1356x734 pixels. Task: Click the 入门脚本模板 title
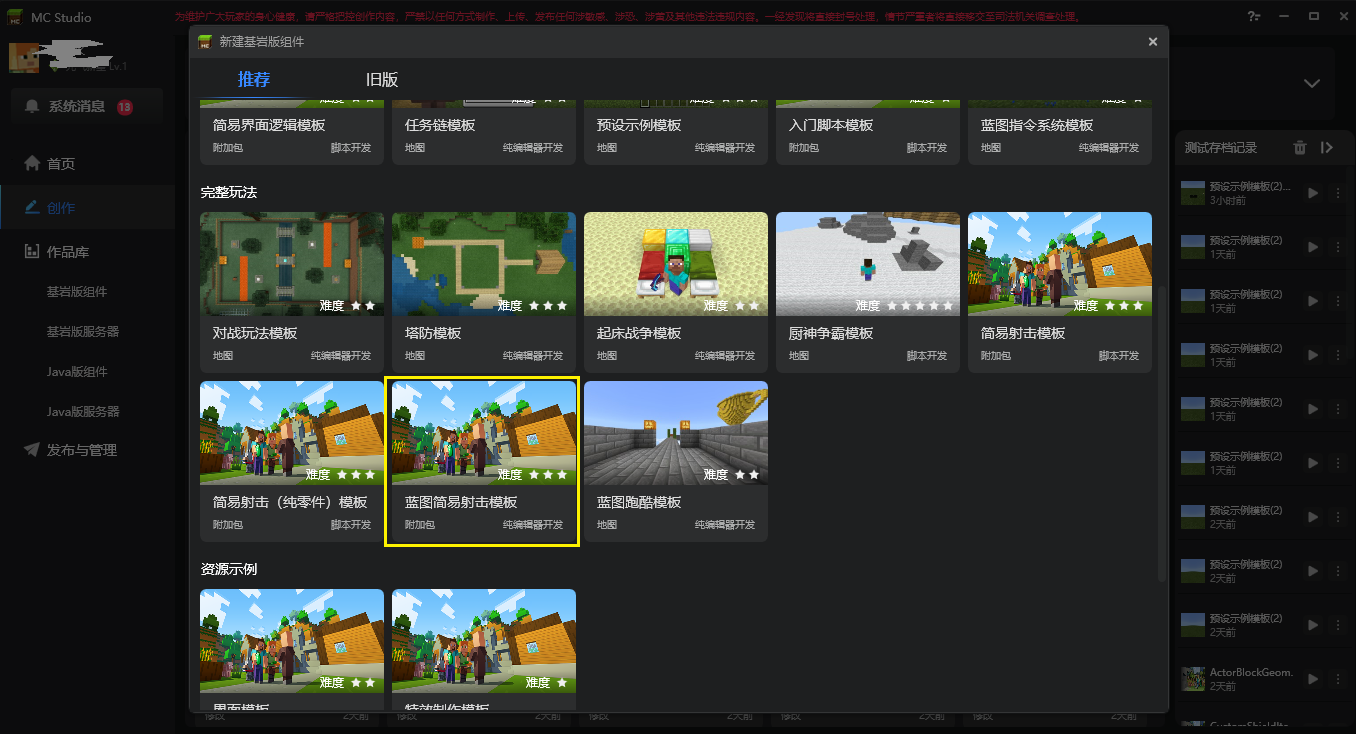click(831, 125)
